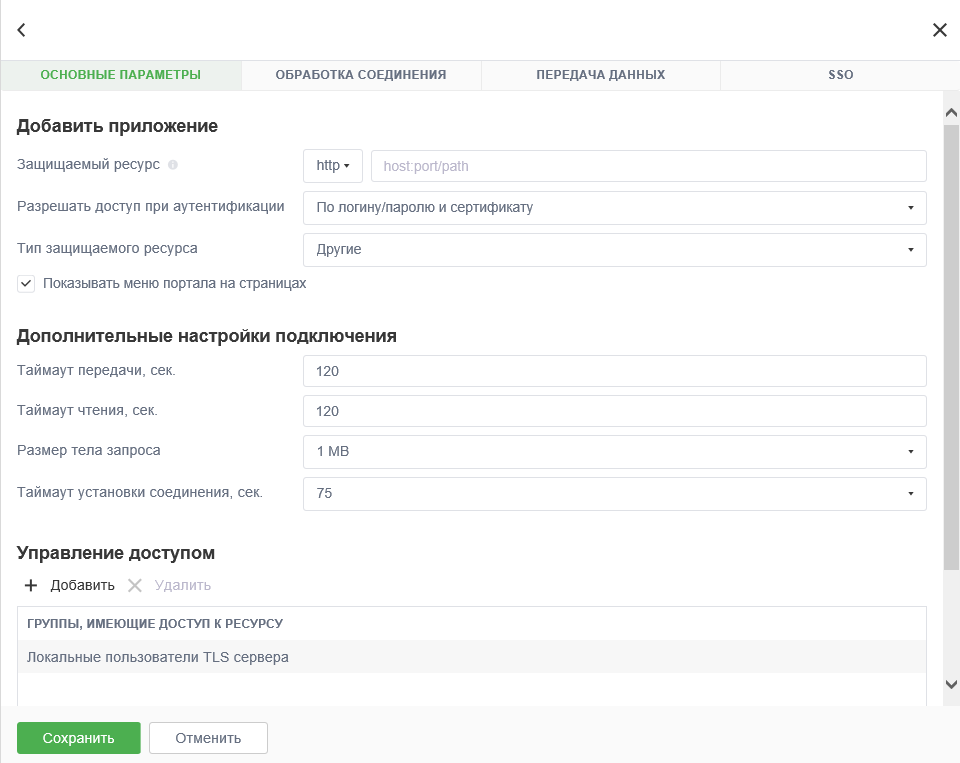The width and height of the screenshot is (960, 763).
Task: Click the info icon beside Защищаемый ресурс
Action: click(173, 165)
